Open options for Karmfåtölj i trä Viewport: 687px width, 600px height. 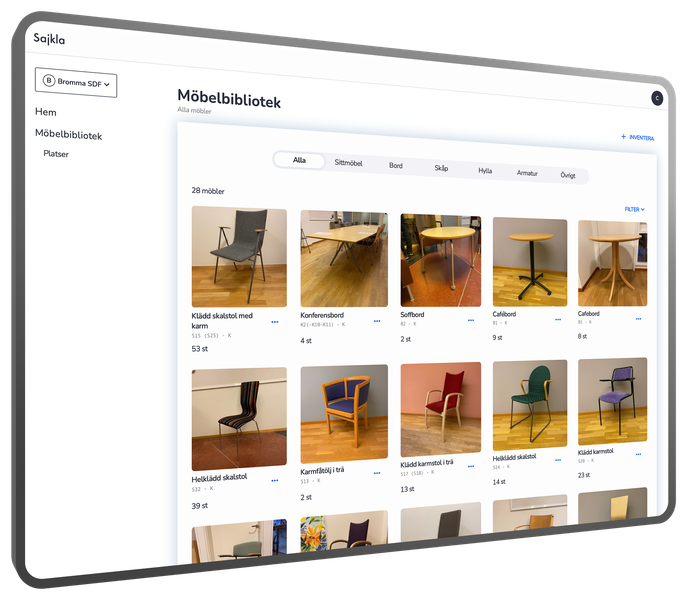click(x=377, y=473)
